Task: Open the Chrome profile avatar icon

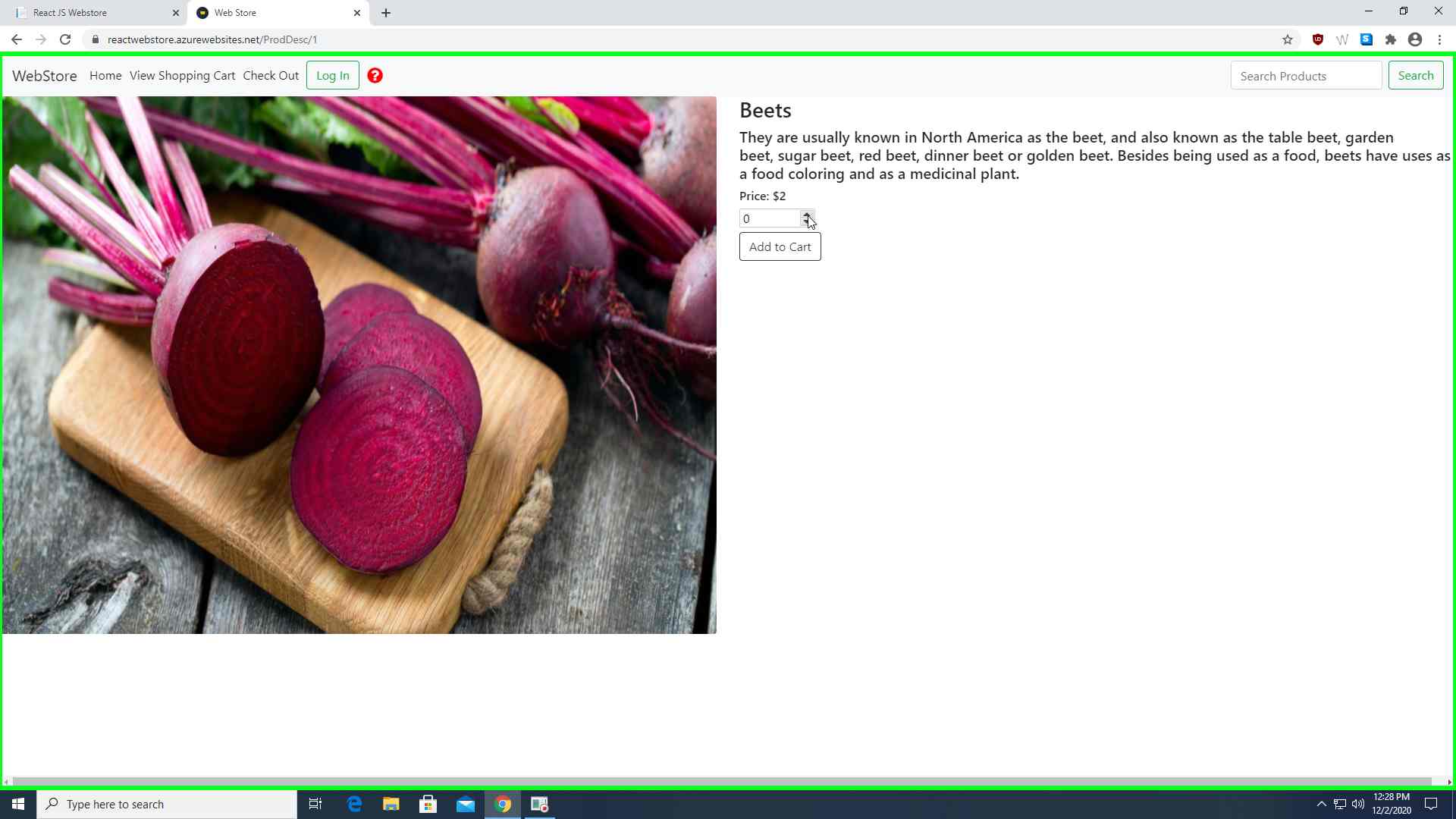Action: click(1415, 39)
